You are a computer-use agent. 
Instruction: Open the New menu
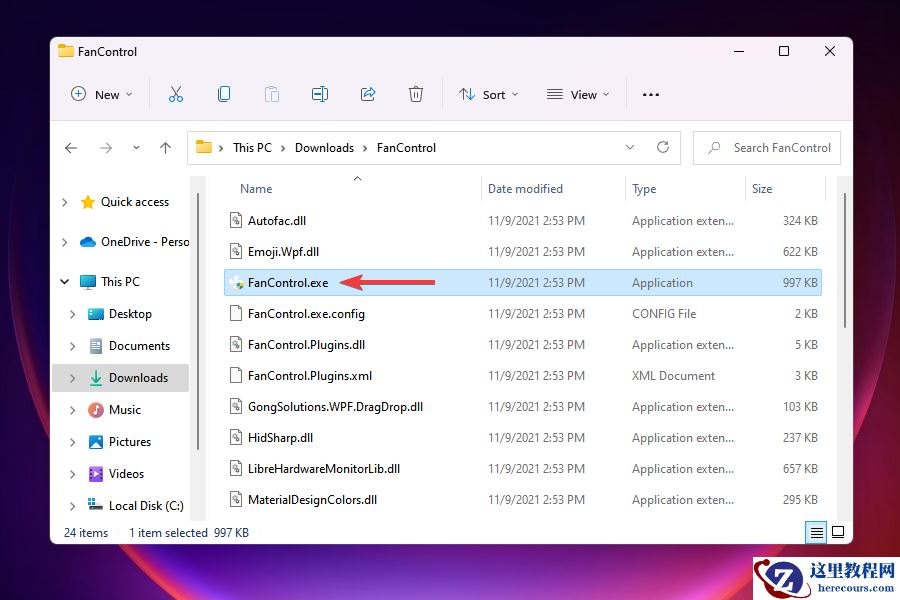101,94
